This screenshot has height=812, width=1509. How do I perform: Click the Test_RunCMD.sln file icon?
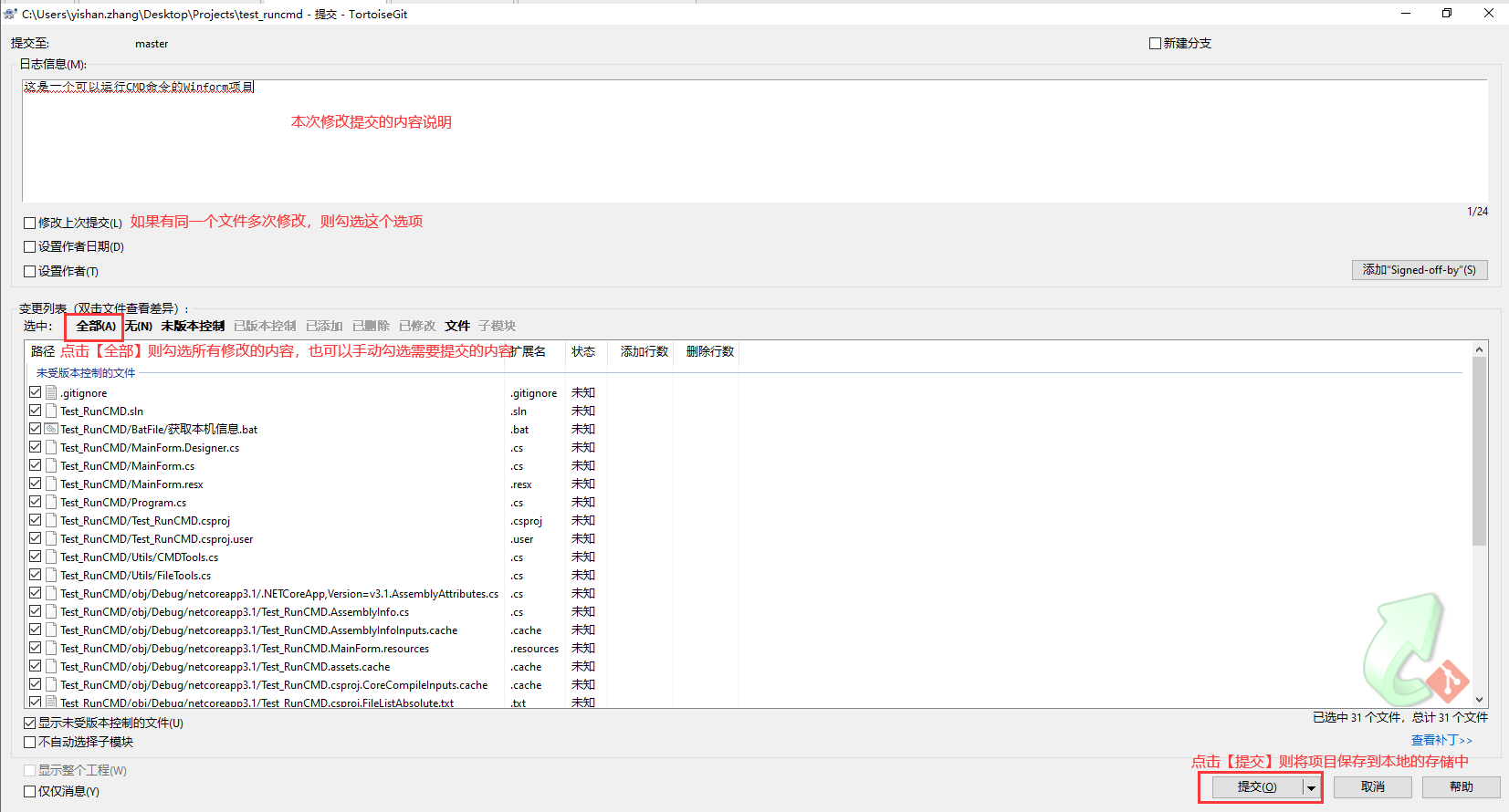[x=51, y=411]
